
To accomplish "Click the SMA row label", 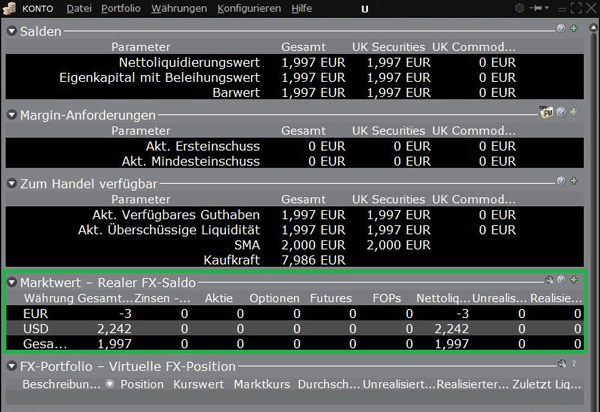I will (247, 245).
